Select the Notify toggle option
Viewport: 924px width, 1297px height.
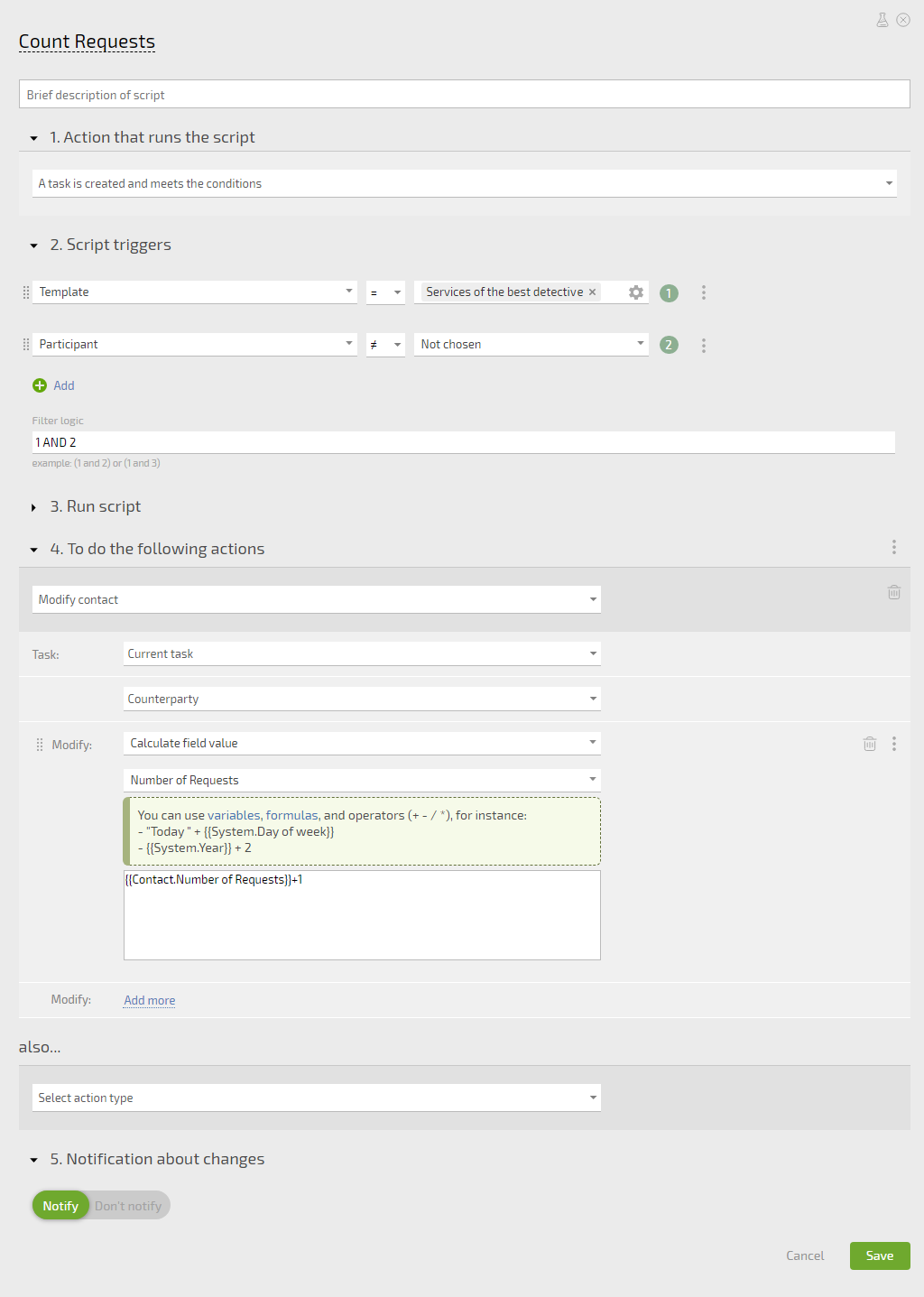[x=60, y=1206]
